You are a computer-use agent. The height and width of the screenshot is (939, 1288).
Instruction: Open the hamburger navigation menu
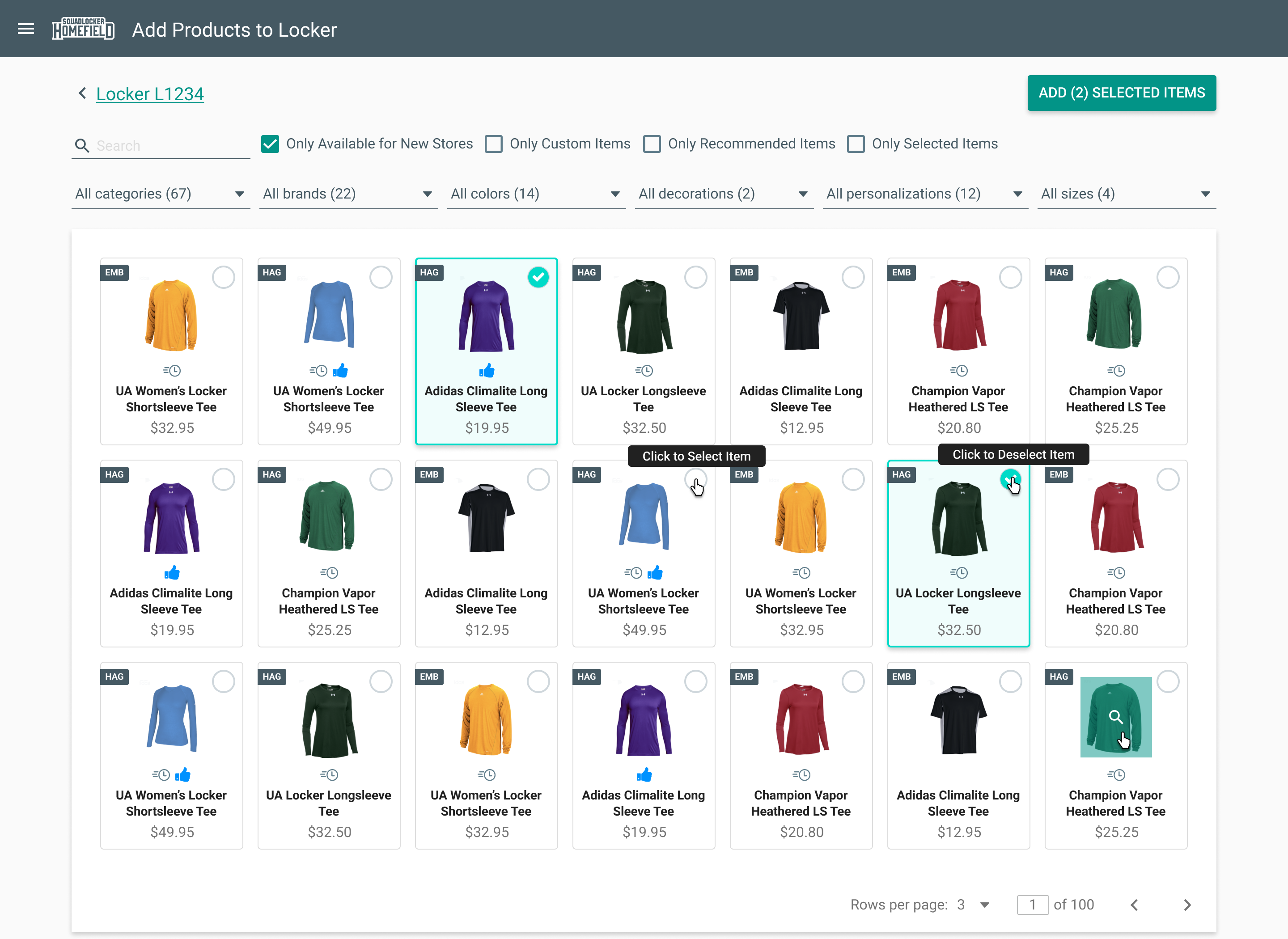[x=25, y=29]
